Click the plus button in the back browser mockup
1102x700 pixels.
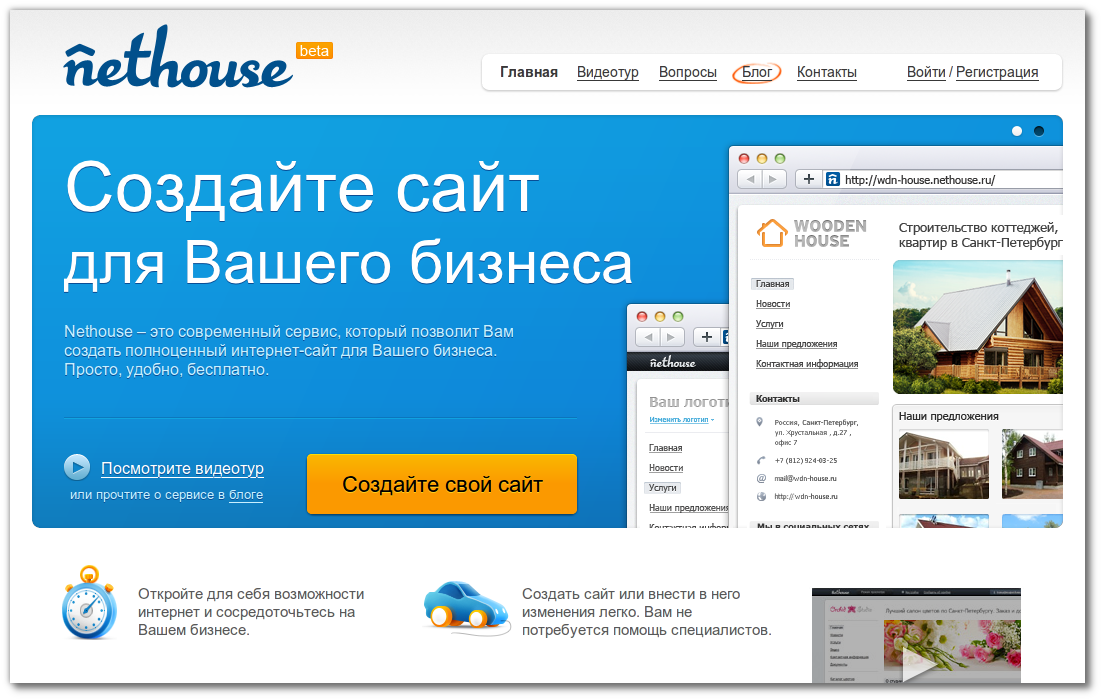(706, 337)
